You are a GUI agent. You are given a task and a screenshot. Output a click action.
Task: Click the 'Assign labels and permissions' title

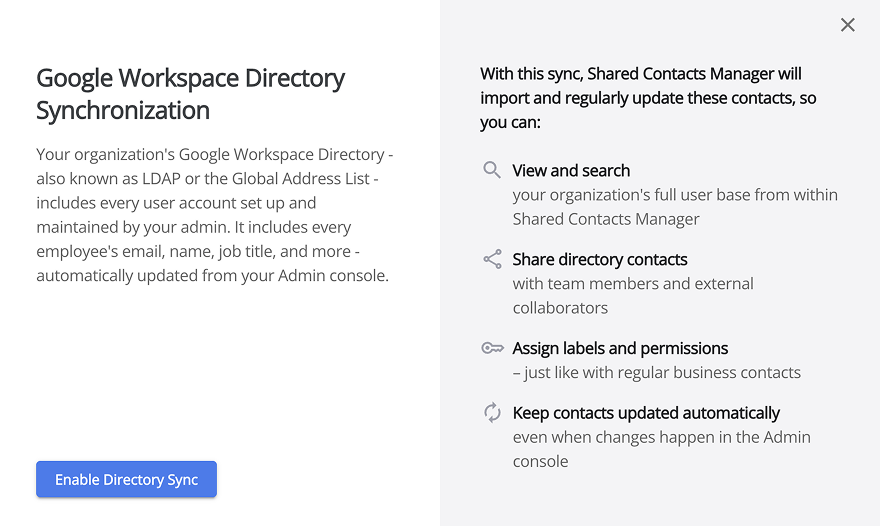click(620, 349)
